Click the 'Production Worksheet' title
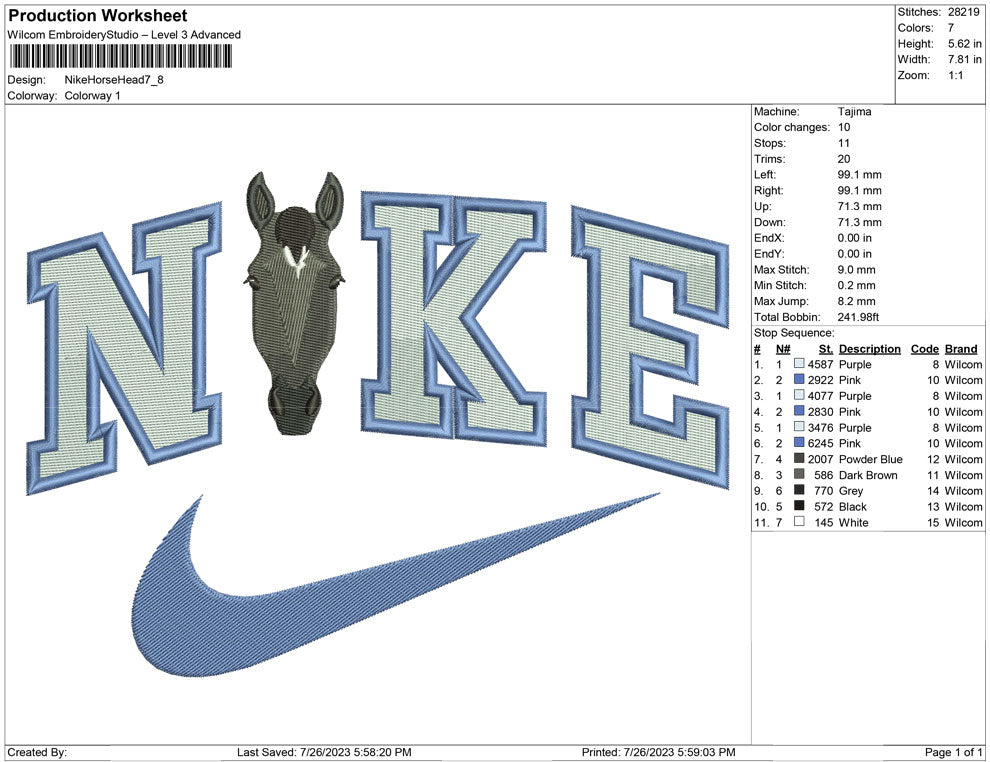 pyautogui.click(x=98, y=16)
